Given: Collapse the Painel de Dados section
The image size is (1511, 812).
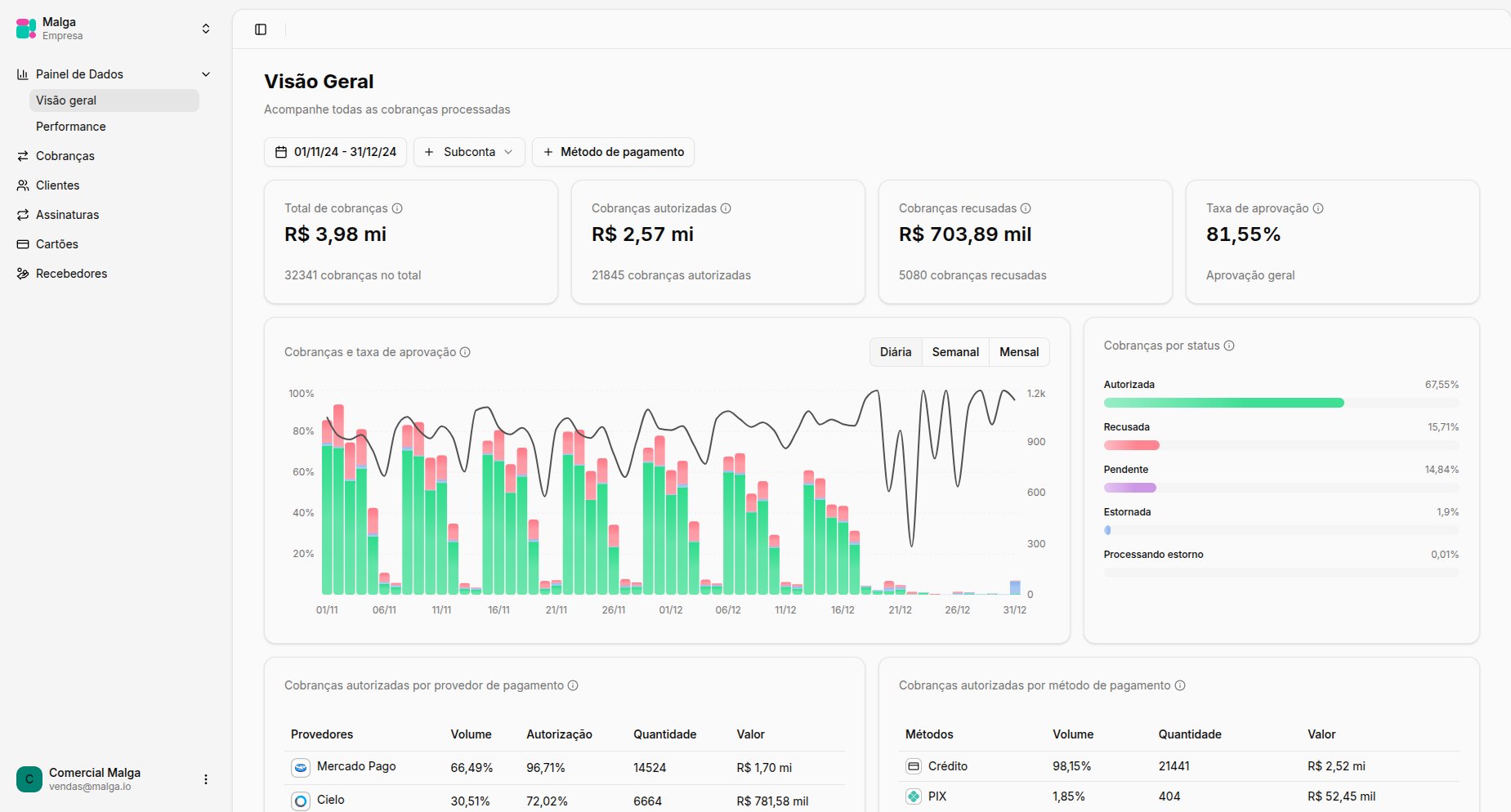Looking at the screenshot, I should (206, 74).
